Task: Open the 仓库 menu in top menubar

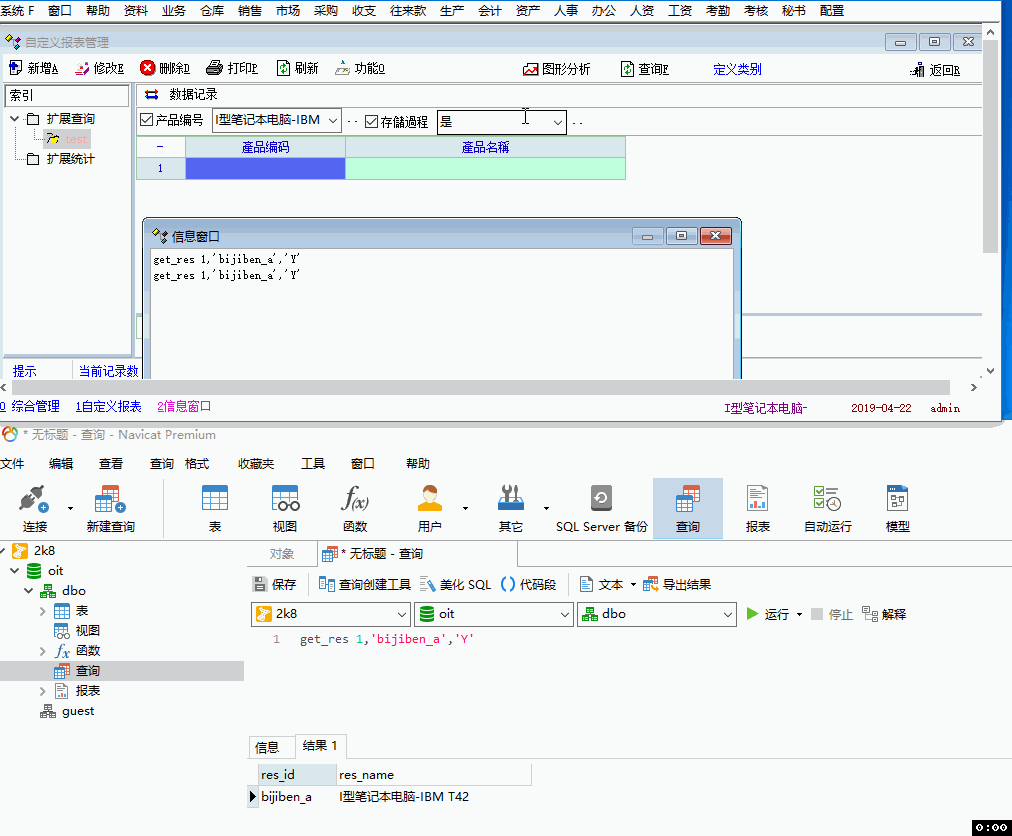Action: click(x=212, y=11)
